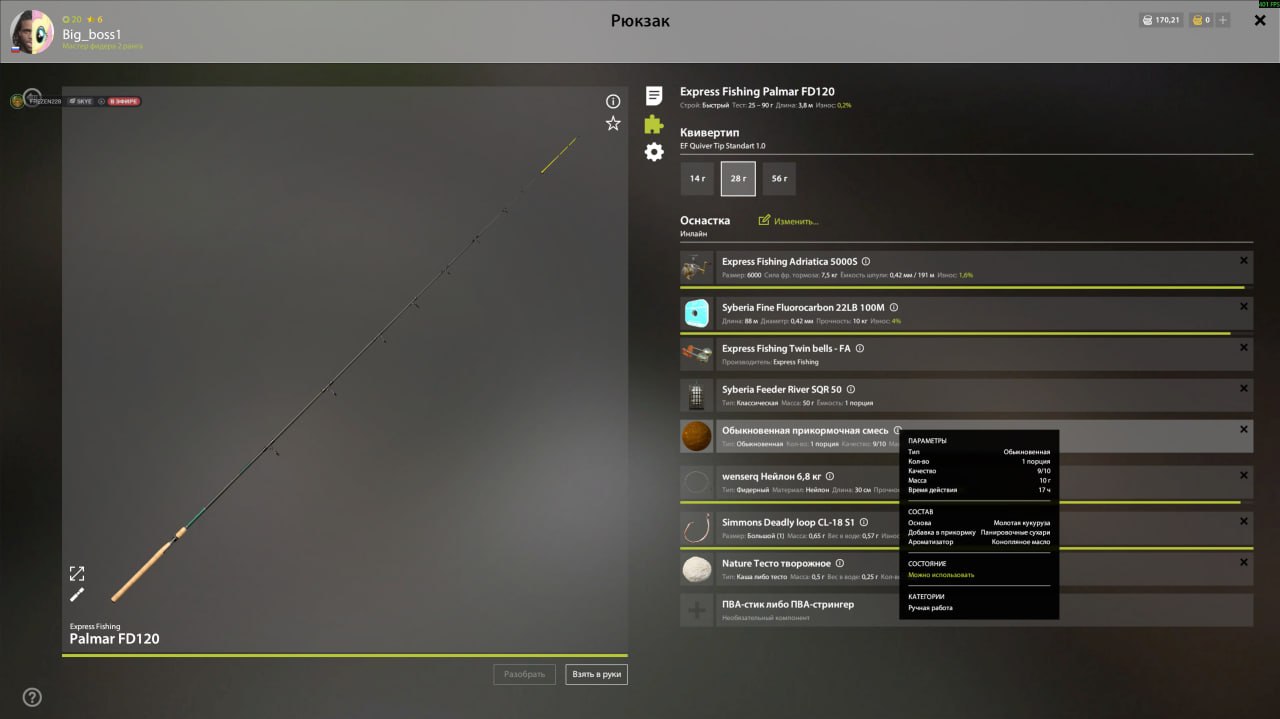Viewport: 1280px width, 719px height.
Task: Open info for Simmons Deadly loop hook
Action: (x=864, y=522)
